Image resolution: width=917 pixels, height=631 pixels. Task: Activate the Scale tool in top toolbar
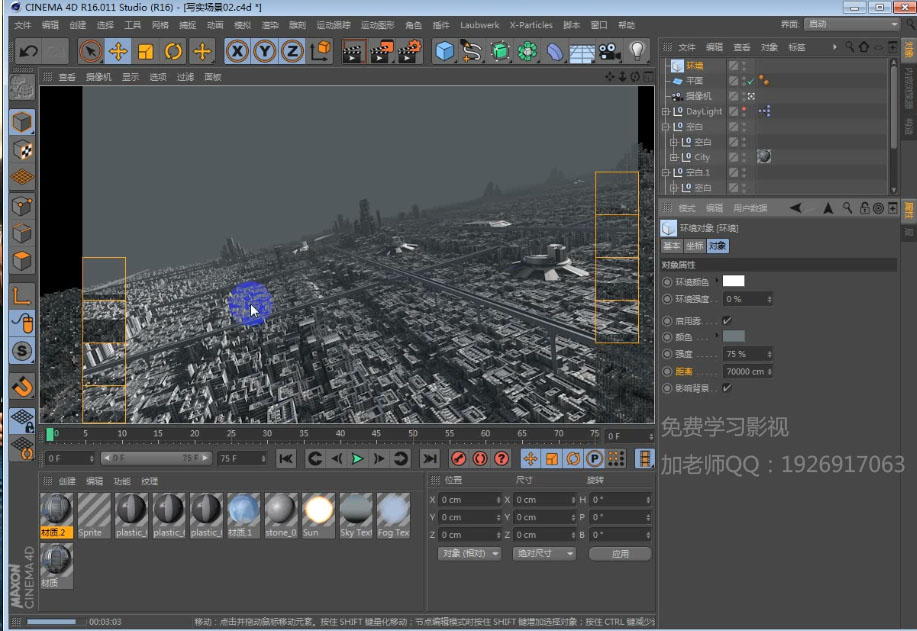[146, 51]
